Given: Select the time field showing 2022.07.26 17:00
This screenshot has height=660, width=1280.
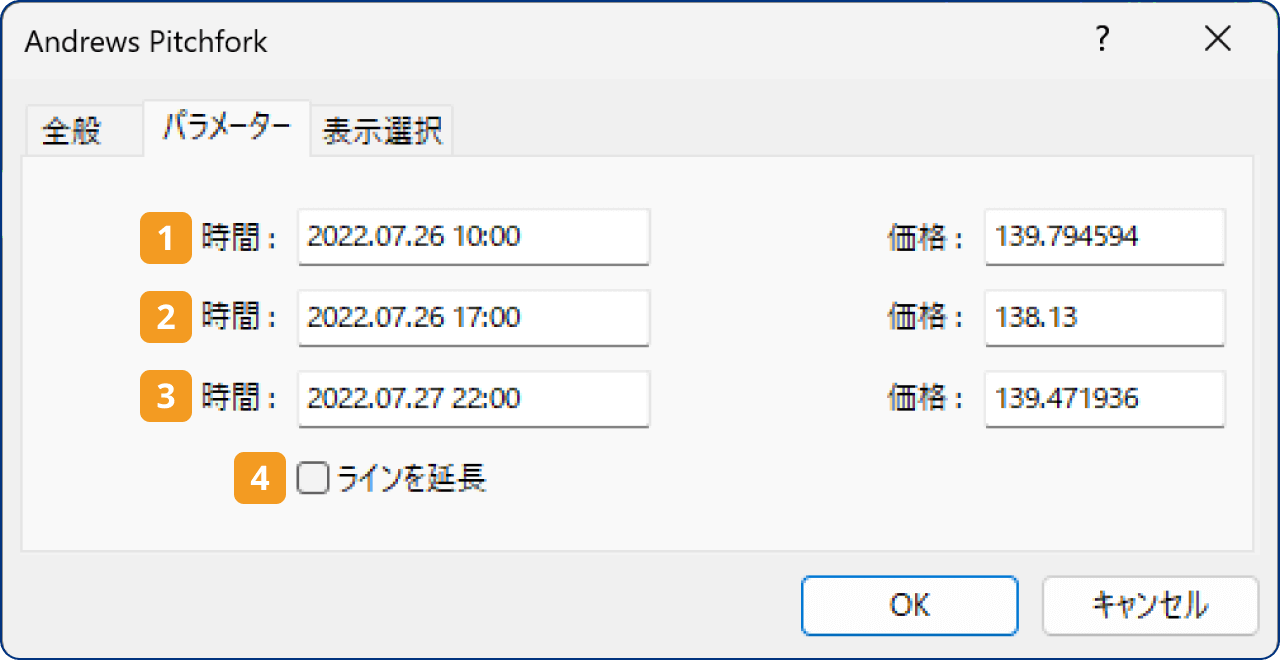Looking at the screenshot, I should (473, 318).
